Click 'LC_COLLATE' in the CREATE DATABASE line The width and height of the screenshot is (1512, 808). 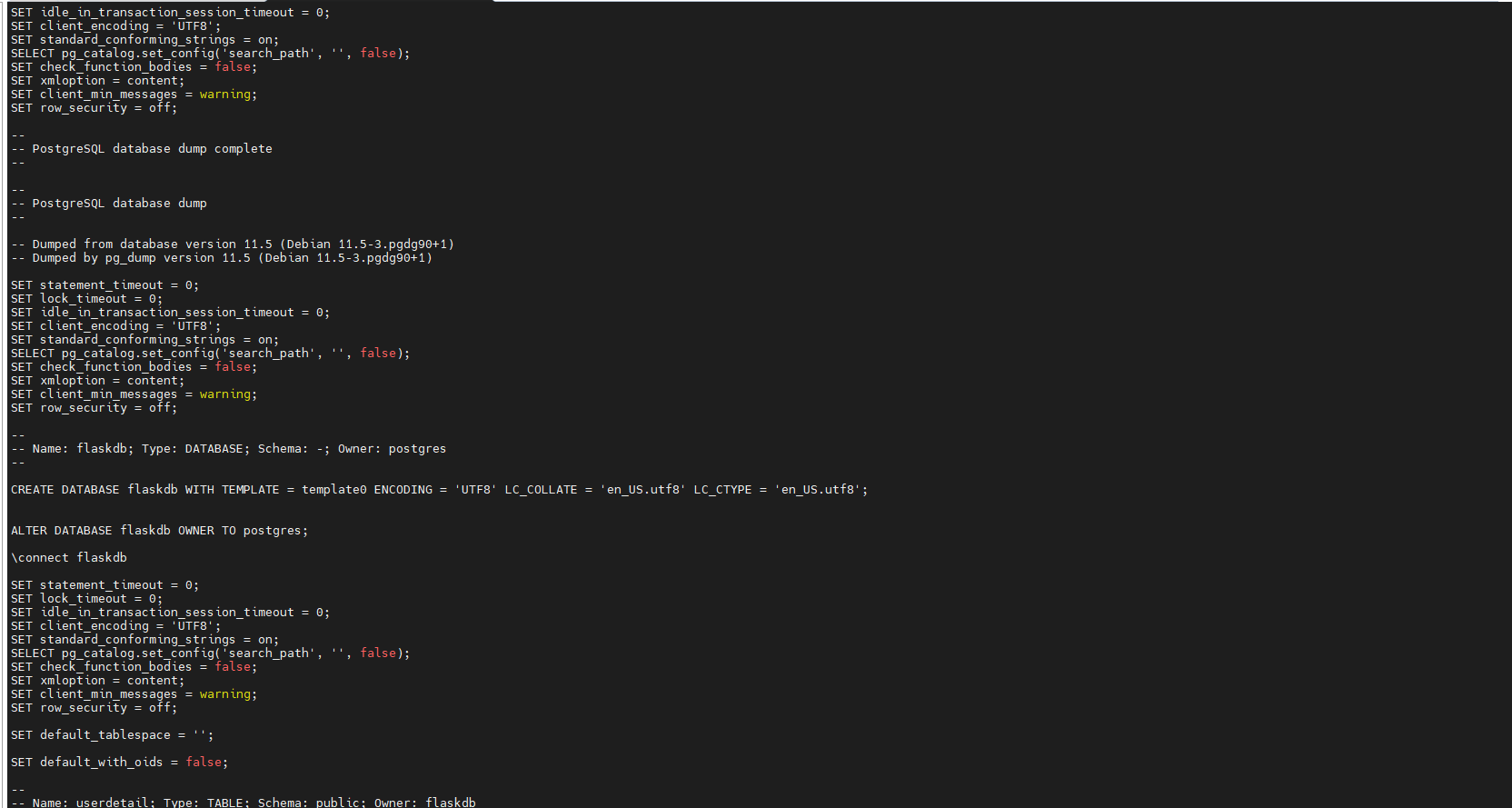[542, 490]
